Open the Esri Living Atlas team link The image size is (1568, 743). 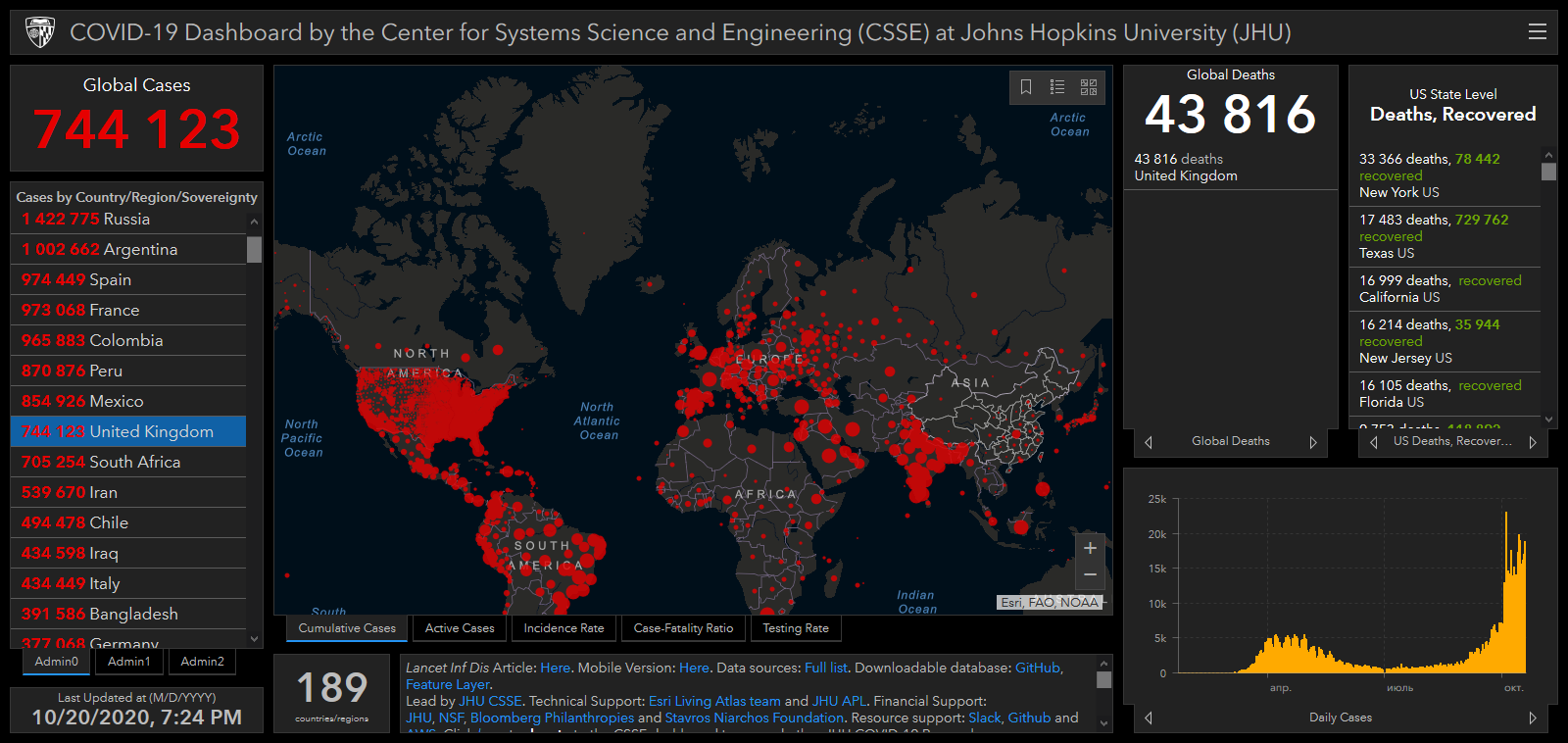click(714, 701)
